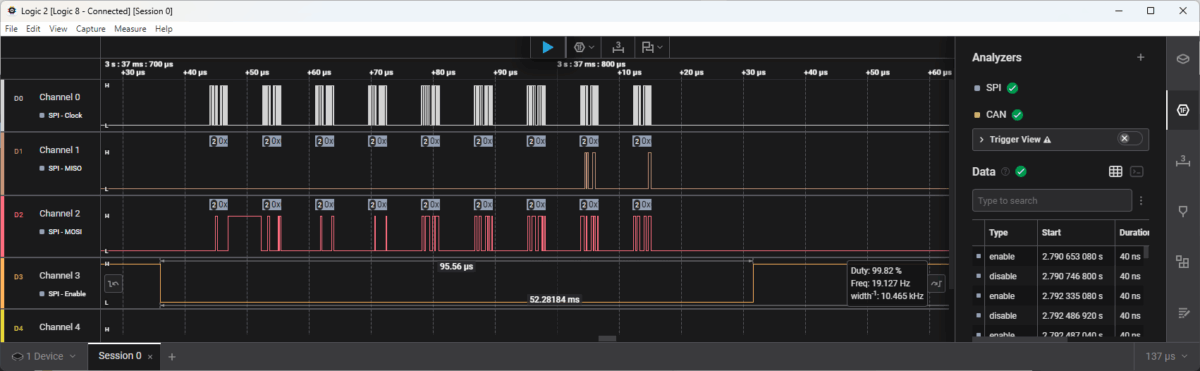
Task: Open the Edit menu
Action: point(34,29)
